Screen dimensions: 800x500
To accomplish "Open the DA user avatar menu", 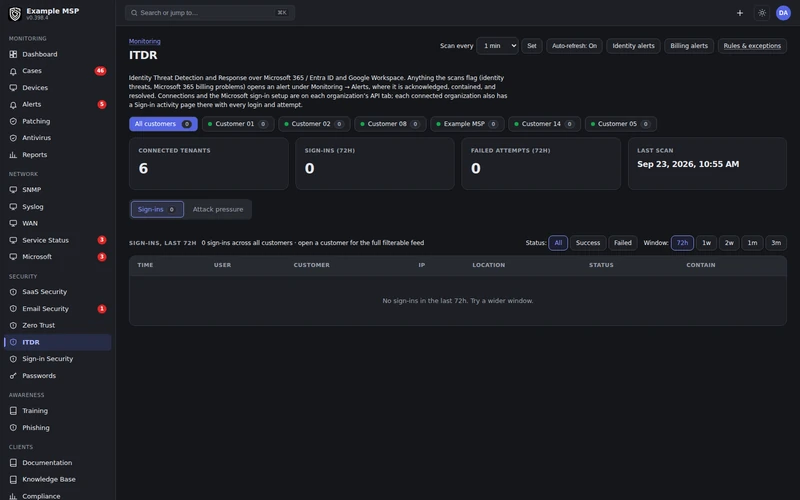I will pos(783,13).
